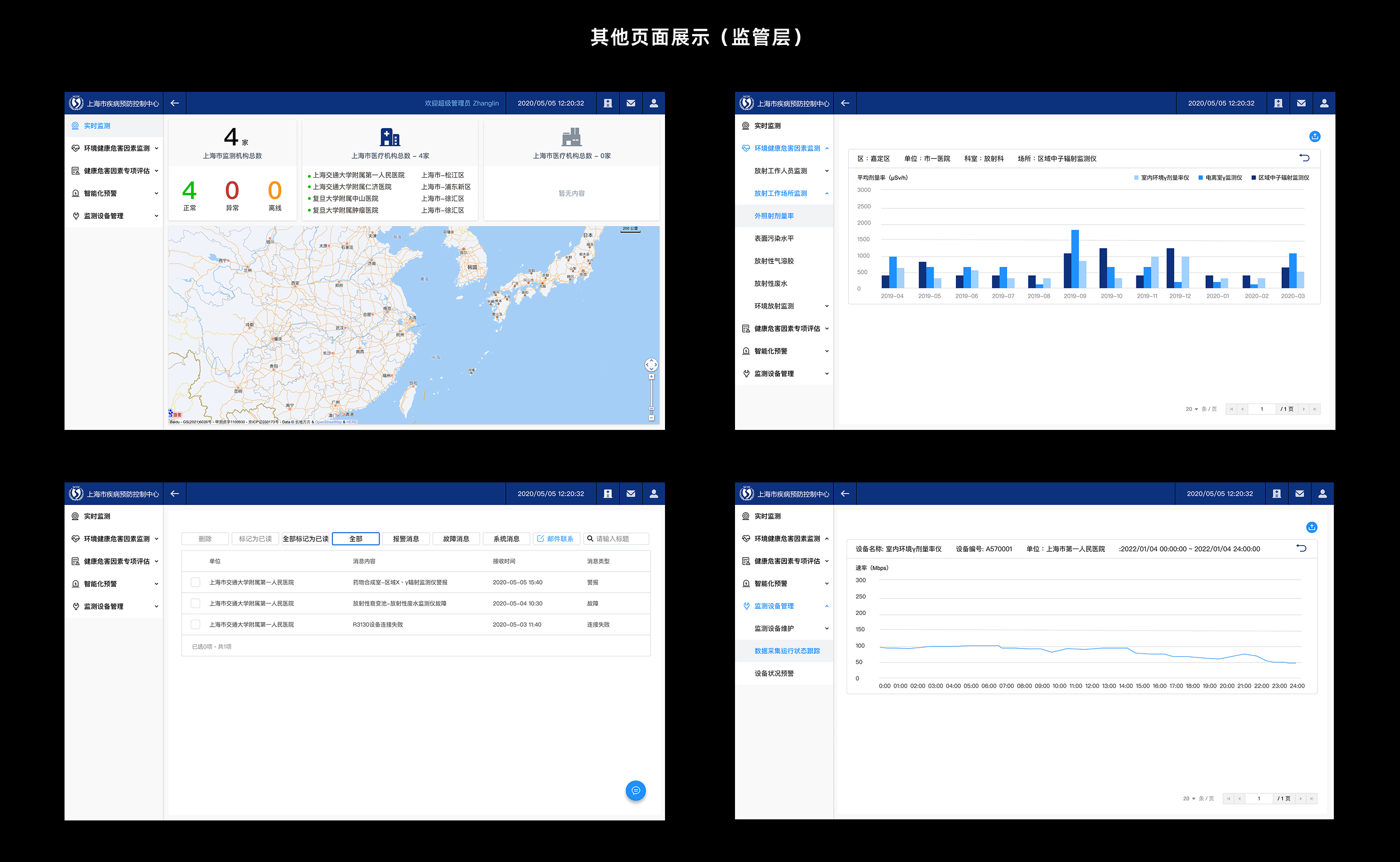Screen dimensions: 1400x862
Task: Expand 环境放射监测 submenu
Action: click(x=826, y=306)
